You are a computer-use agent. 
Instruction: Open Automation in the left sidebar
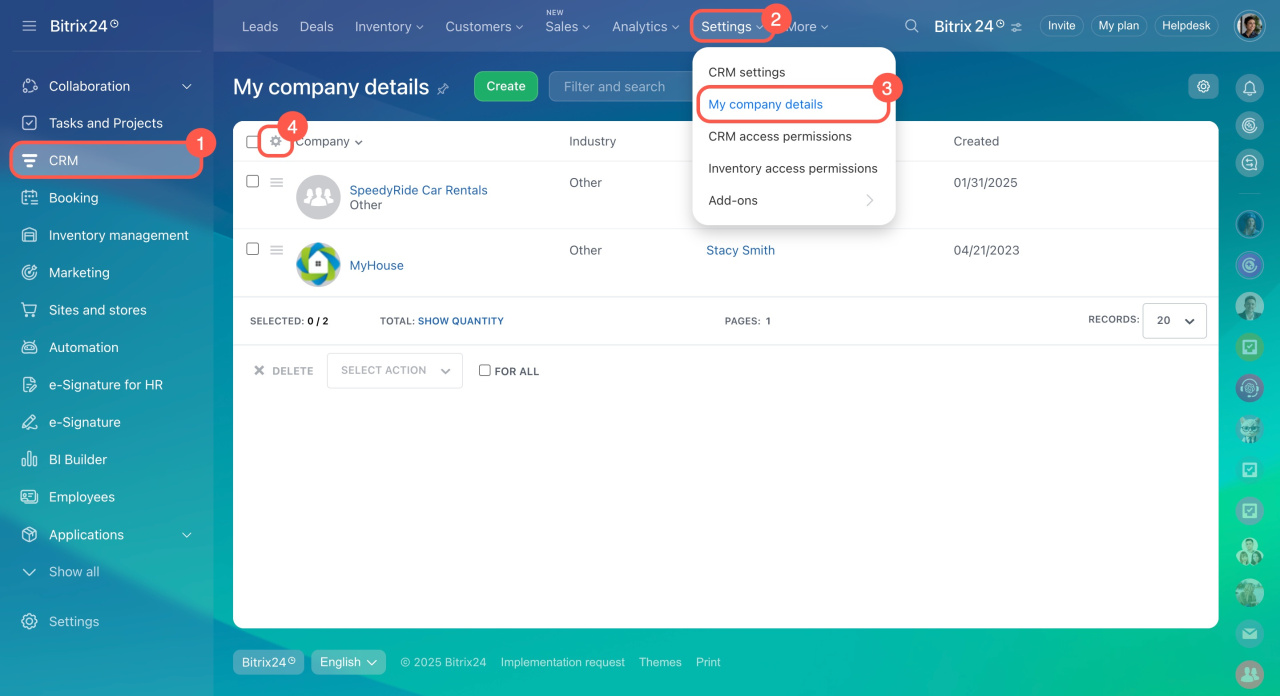[83, 347]
